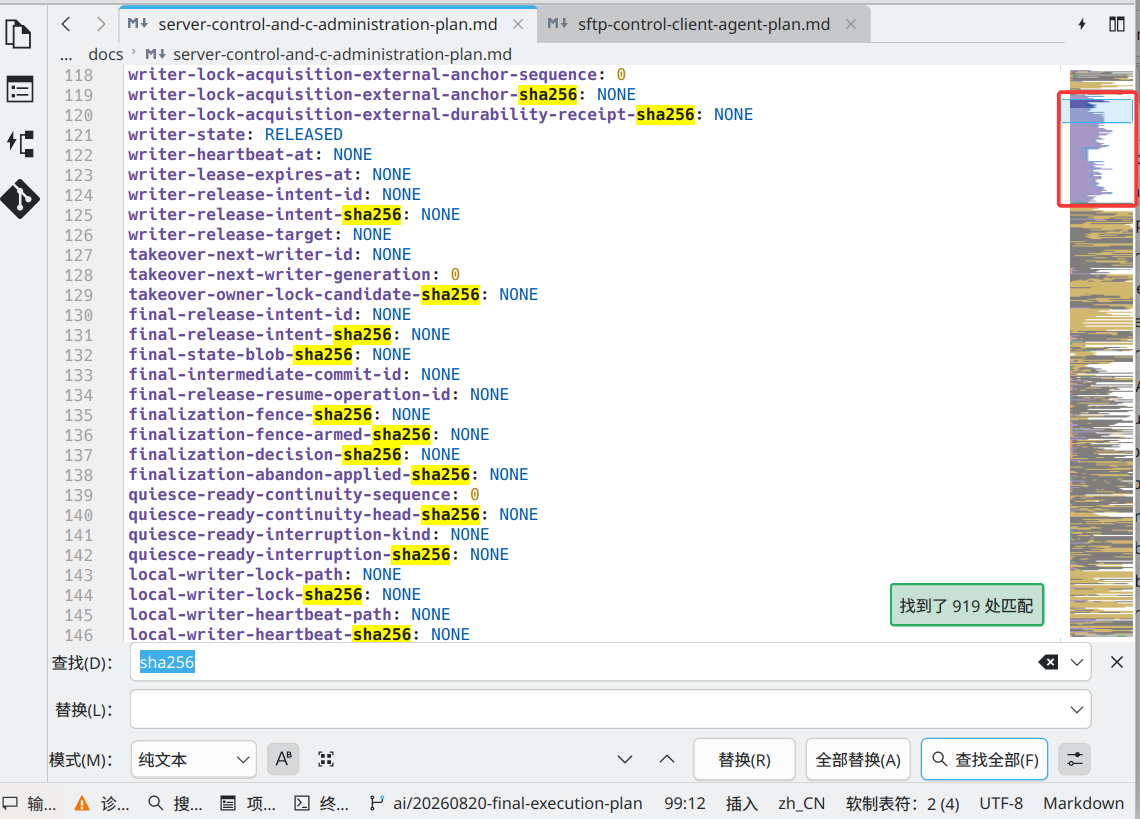Image resolution: width=1140 pixels, height=819 pixels.
Task: Click the 919 matches found notification
Action: click(966, 605)
